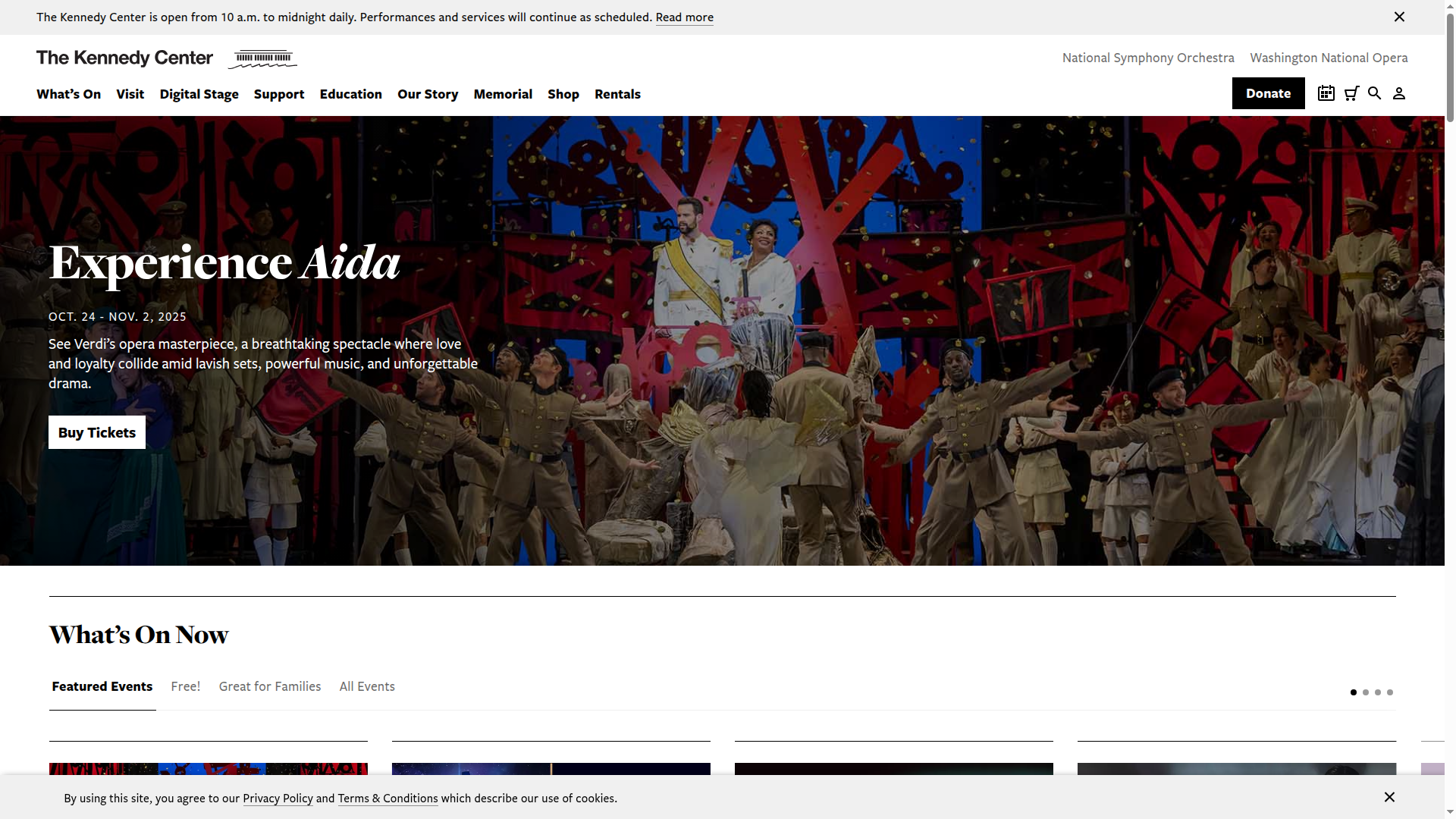Follow the Read more link in banner
The height and width of the screenshot is (819, 1456).
[684, 17]
